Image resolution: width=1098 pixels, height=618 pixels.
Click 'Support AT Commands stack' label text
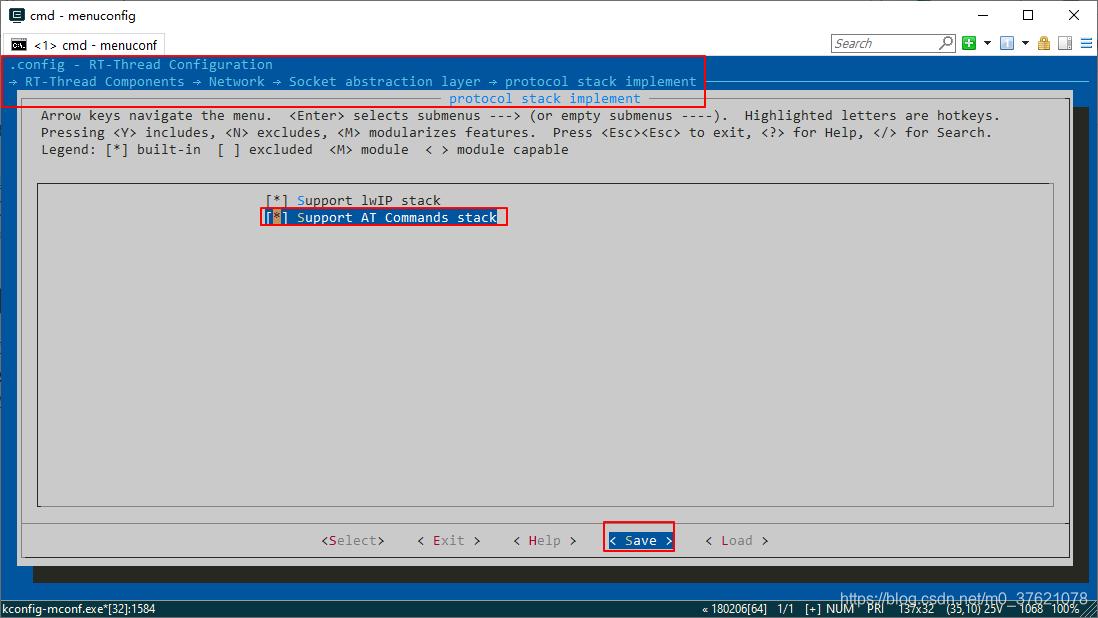(397, 217)
